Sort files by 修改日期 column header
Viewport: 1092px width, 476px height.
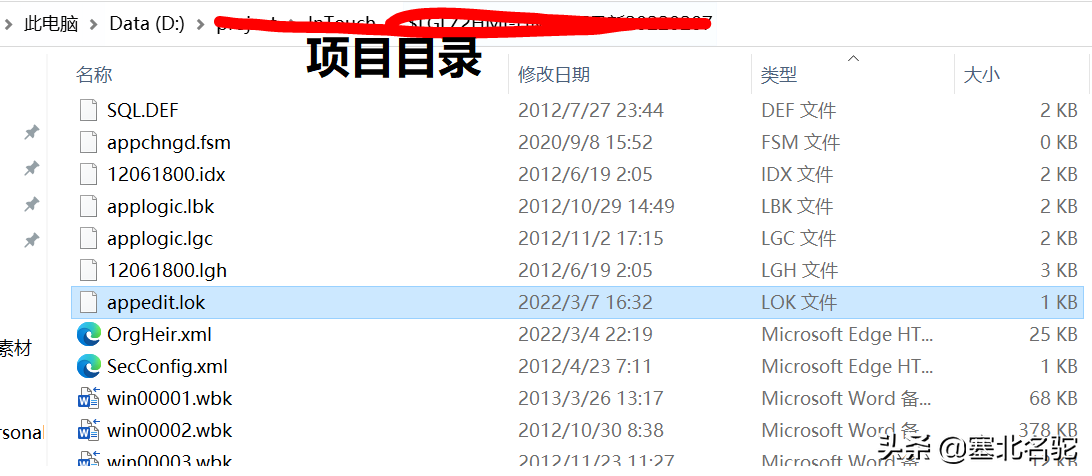554,75
